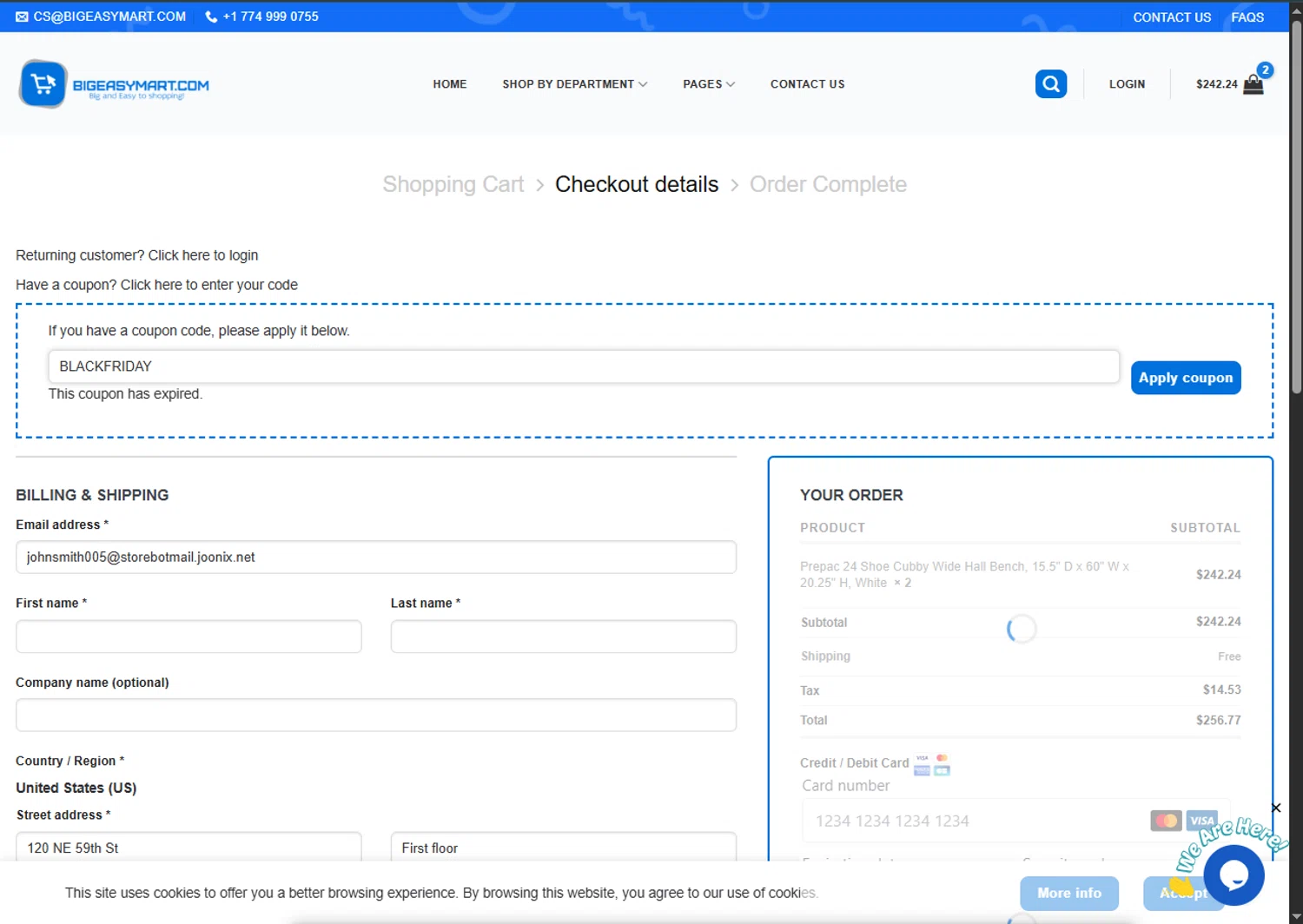Click the 'Have a coupon?' enter code link
The image size is (1303, 924).
point(208,285)
